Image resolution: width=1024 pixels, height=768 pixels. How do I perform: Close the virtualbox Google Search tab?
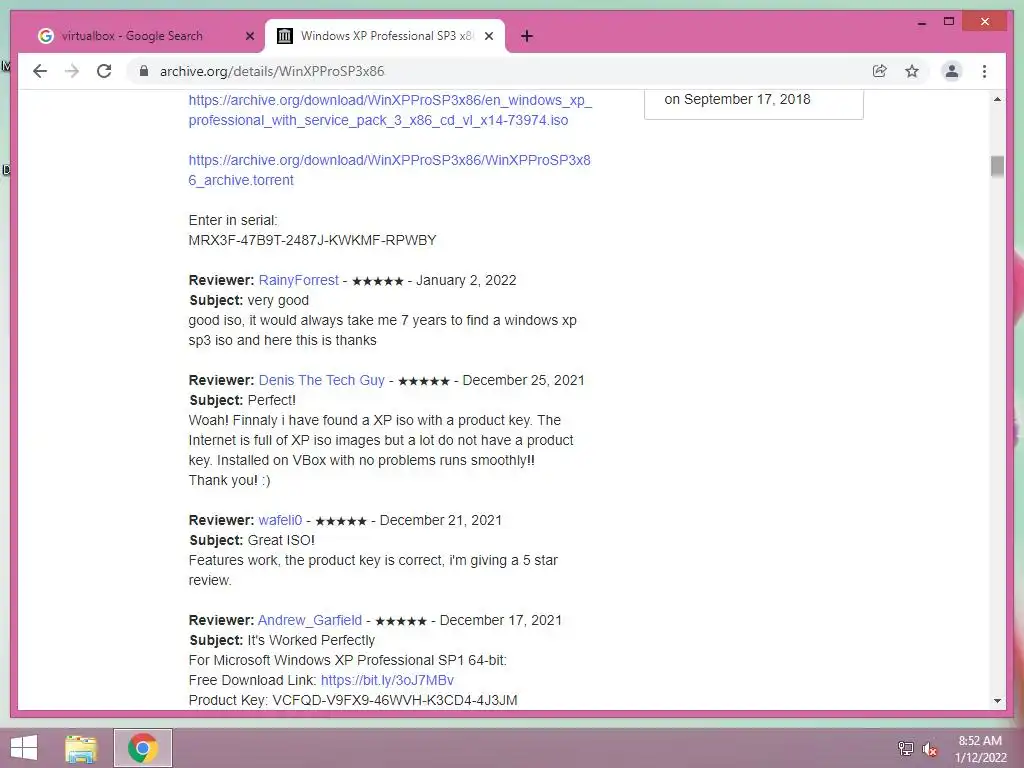pos(249,36)
